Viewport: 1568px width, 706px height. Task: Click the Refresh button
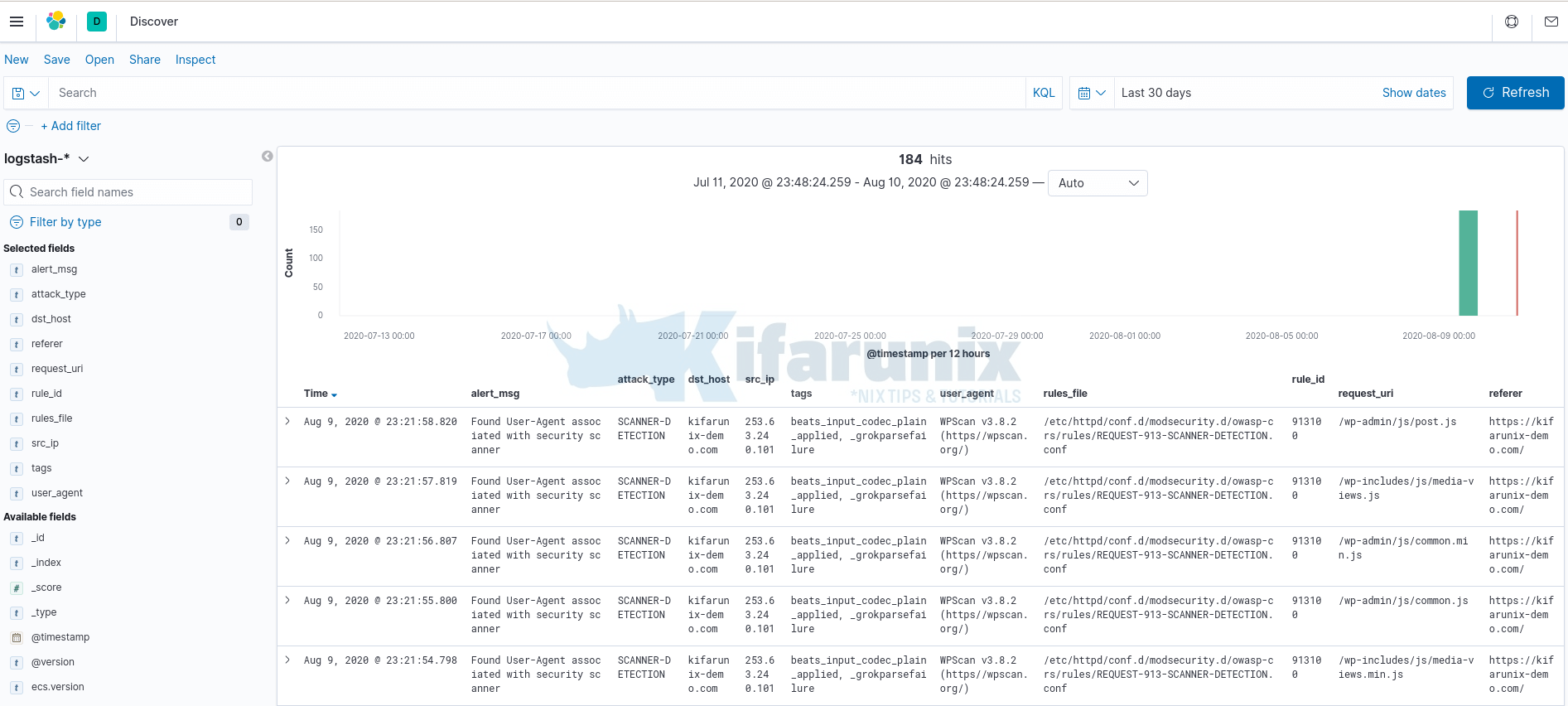coord(1515,93)
